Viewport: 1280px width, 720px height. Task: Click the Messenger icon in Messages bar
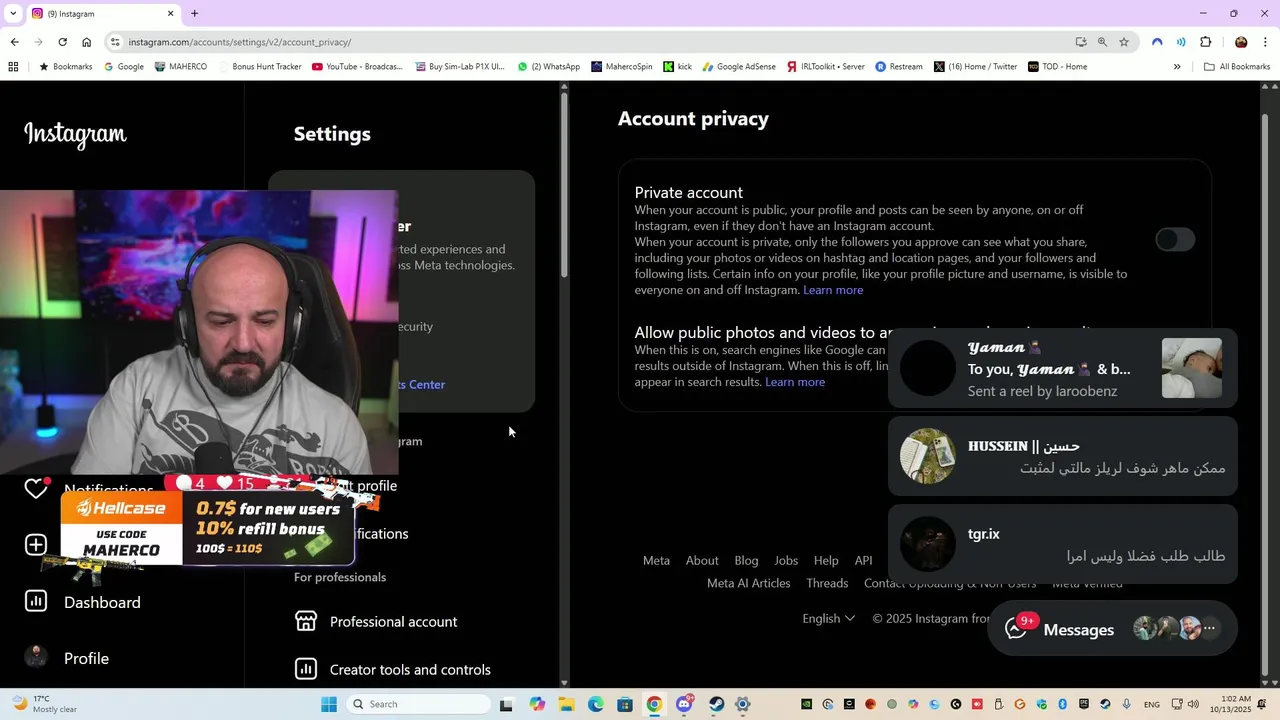coord(1017,629)
